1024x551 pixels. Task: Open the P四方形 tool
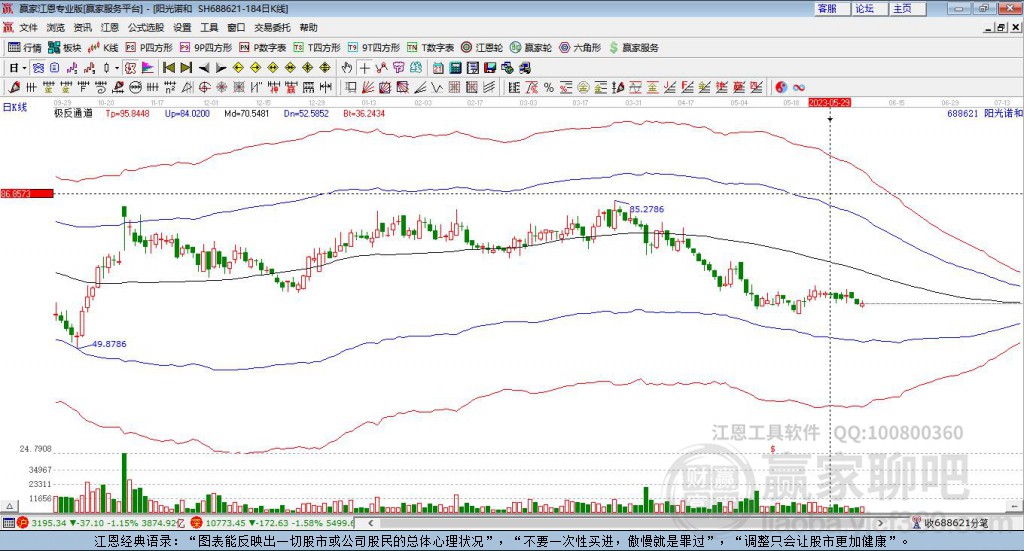[149, 48]
